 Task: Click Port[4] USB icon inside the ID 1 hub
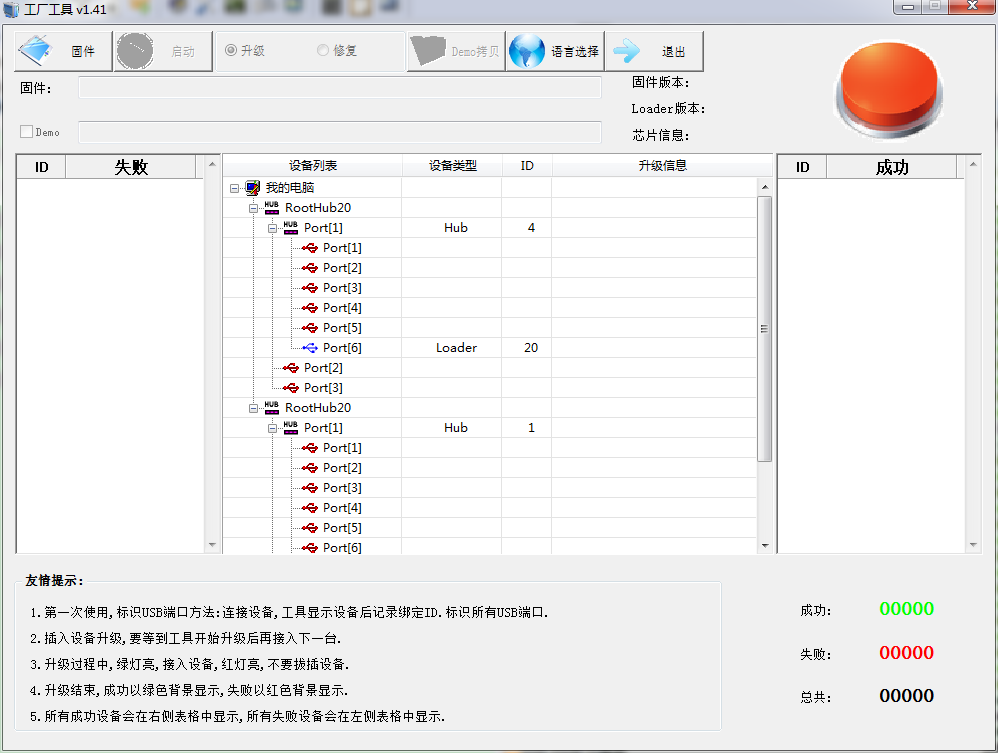pyautogui.click(x=310, y=508)
